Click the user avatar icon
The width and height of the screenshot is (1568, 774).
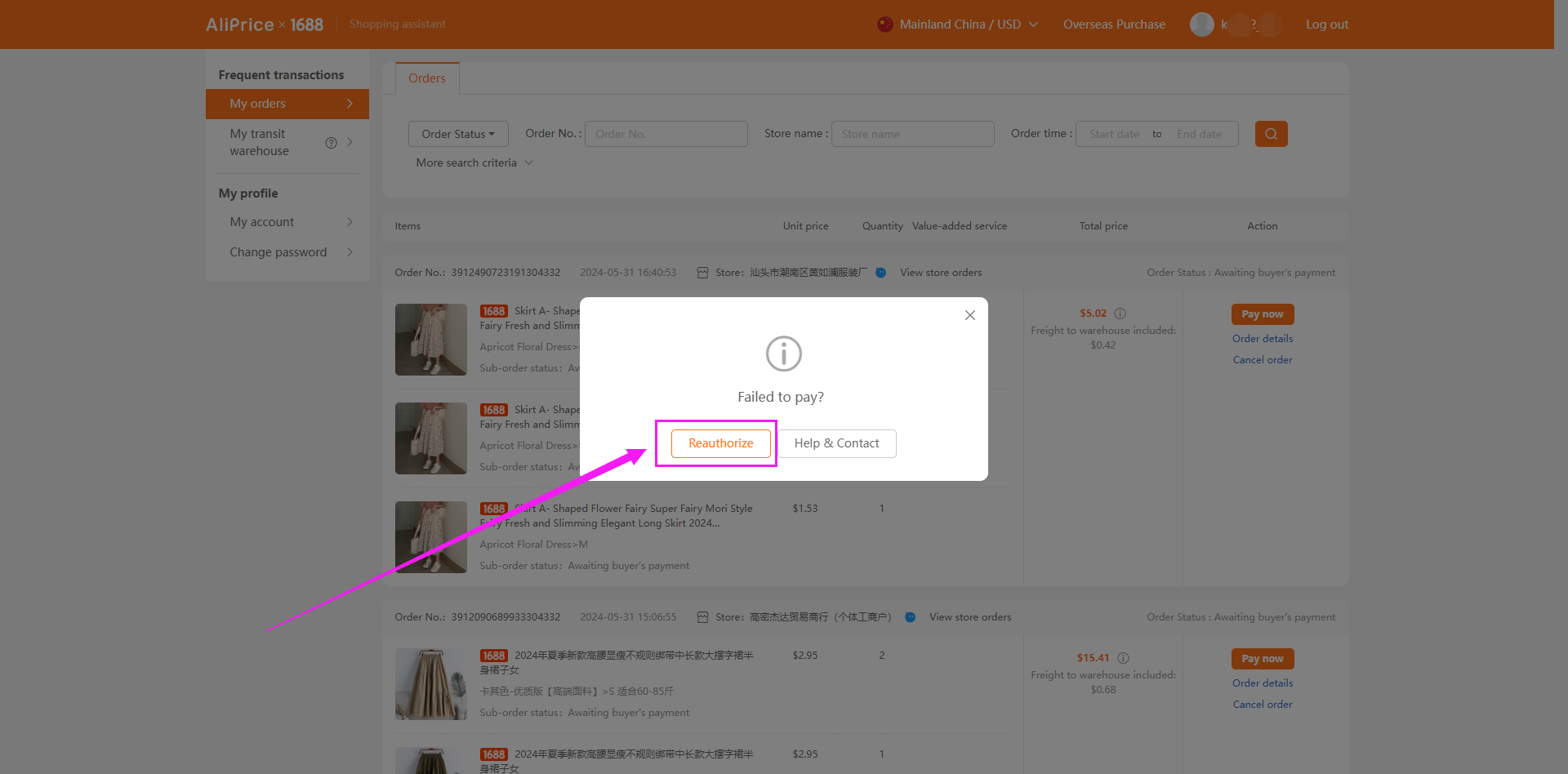(x=1201, y=24)
